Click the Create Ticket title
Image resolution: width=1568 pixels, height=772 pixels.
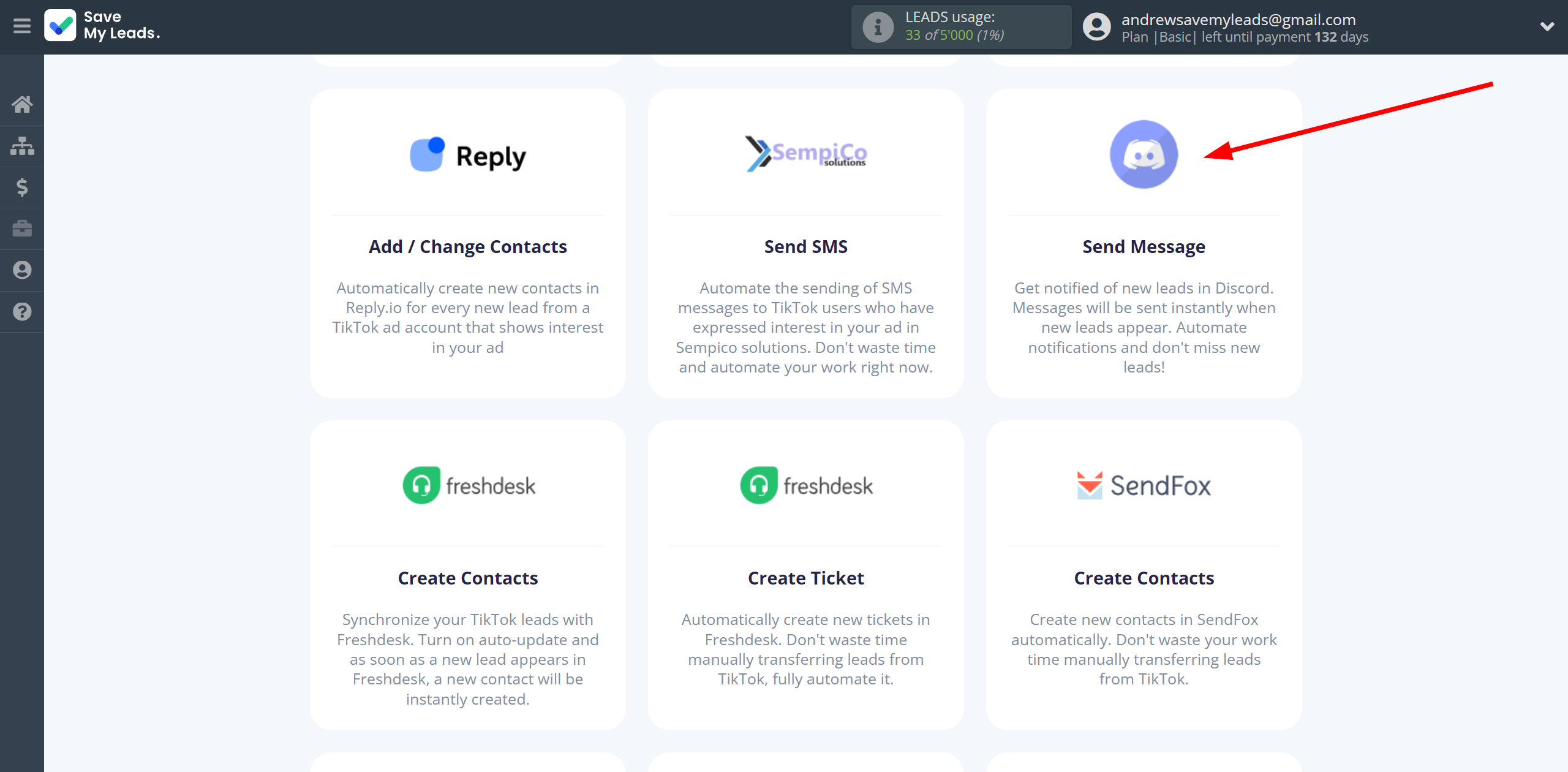point(805,578)
